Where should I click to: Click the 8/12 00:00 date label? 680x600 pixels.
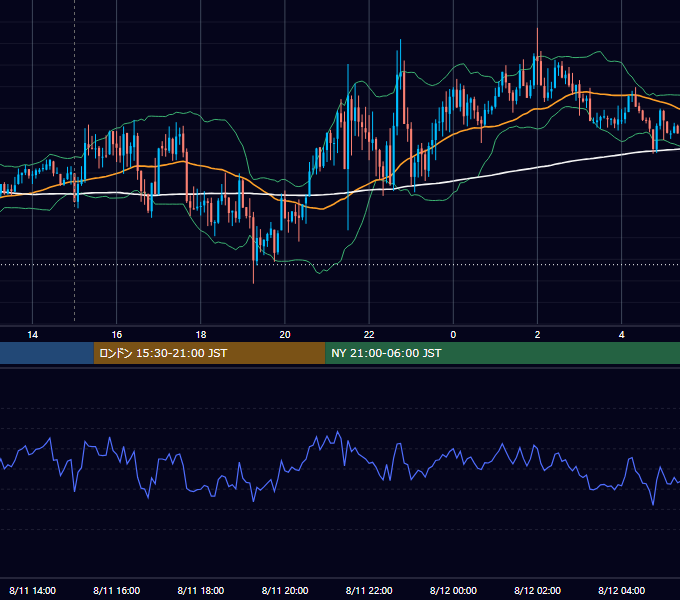453,590
